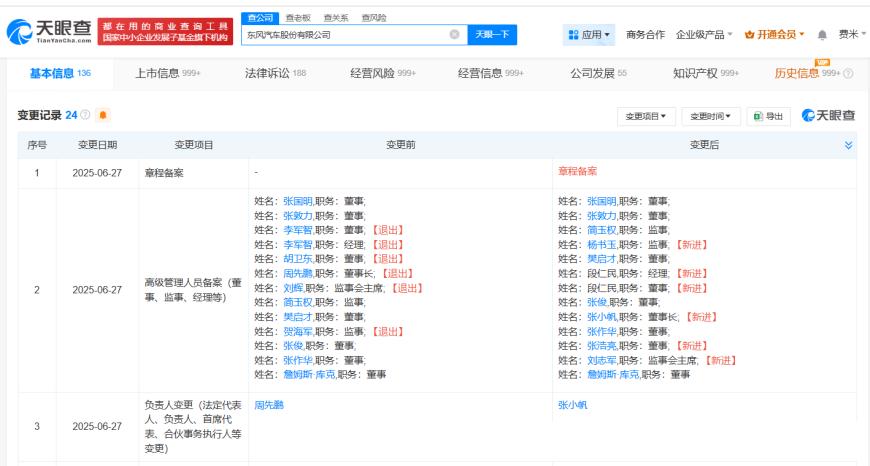Select the 查风险 search tab
870x466 pixels.
click(373, 18)
